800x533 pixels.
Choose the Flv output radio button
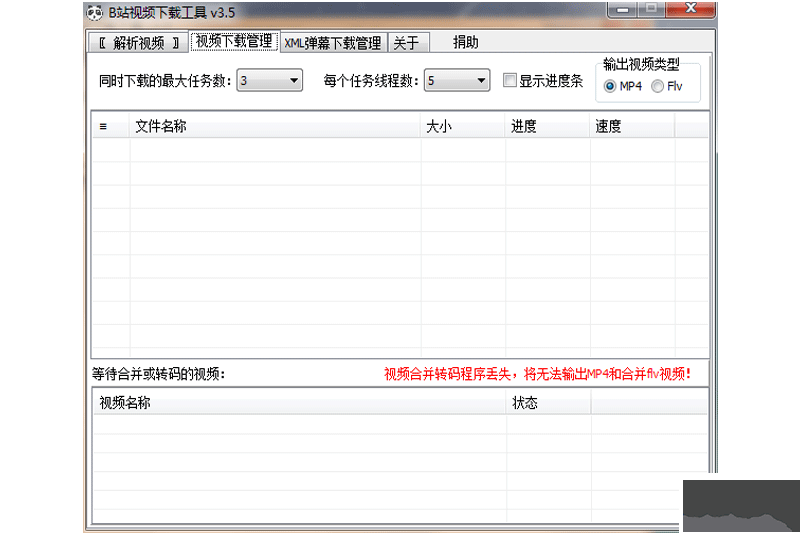pos(657,86)
